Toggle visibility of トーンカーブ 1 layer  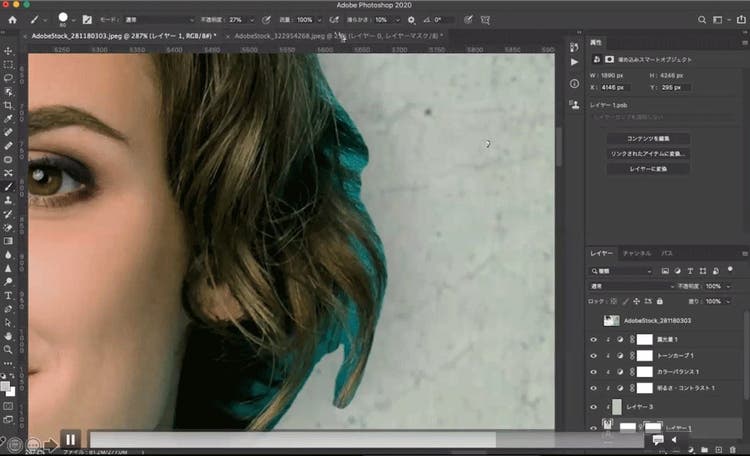tap(594, 356)
